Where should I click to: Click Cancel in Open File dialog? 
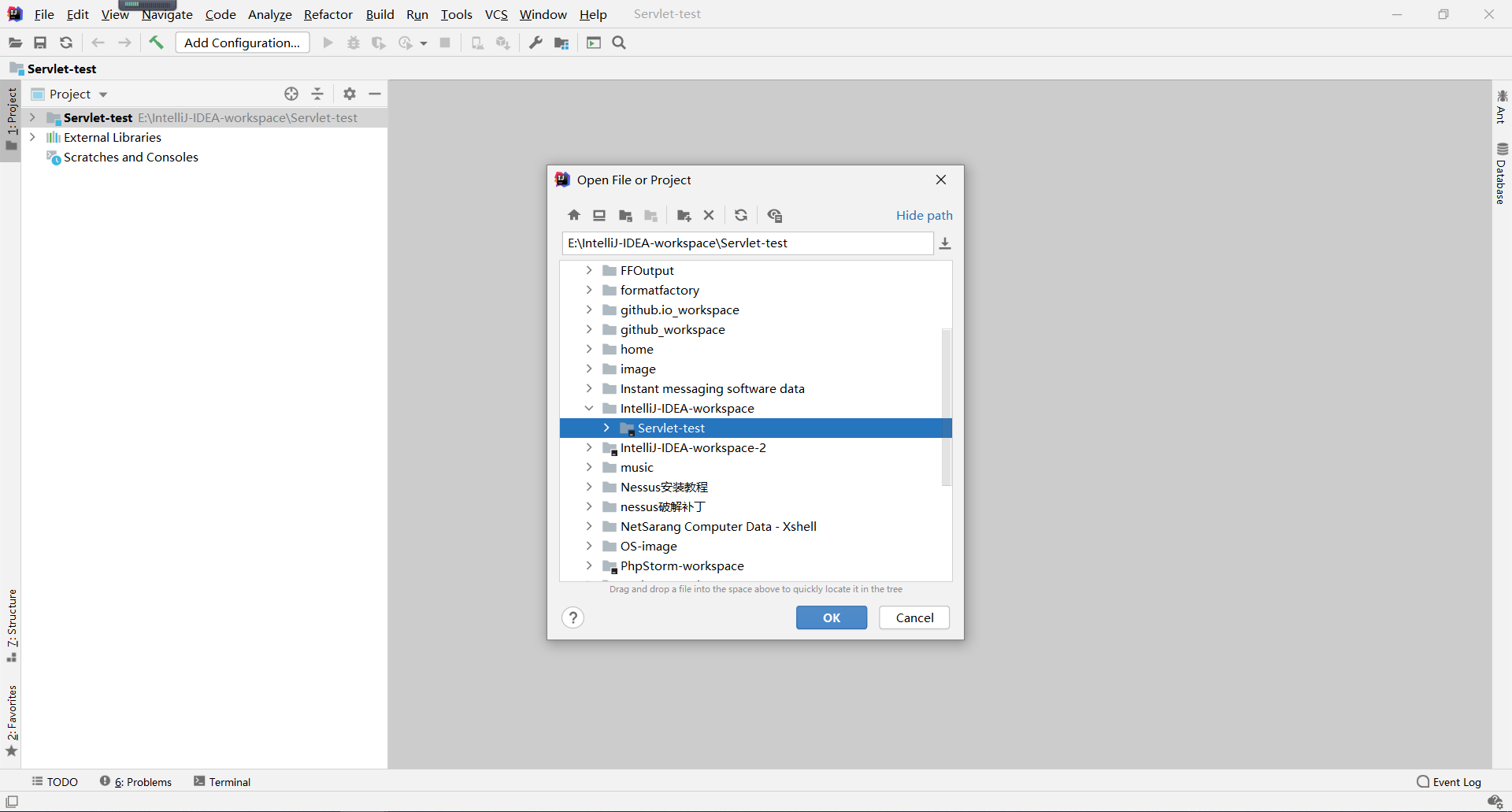point(914,617)
